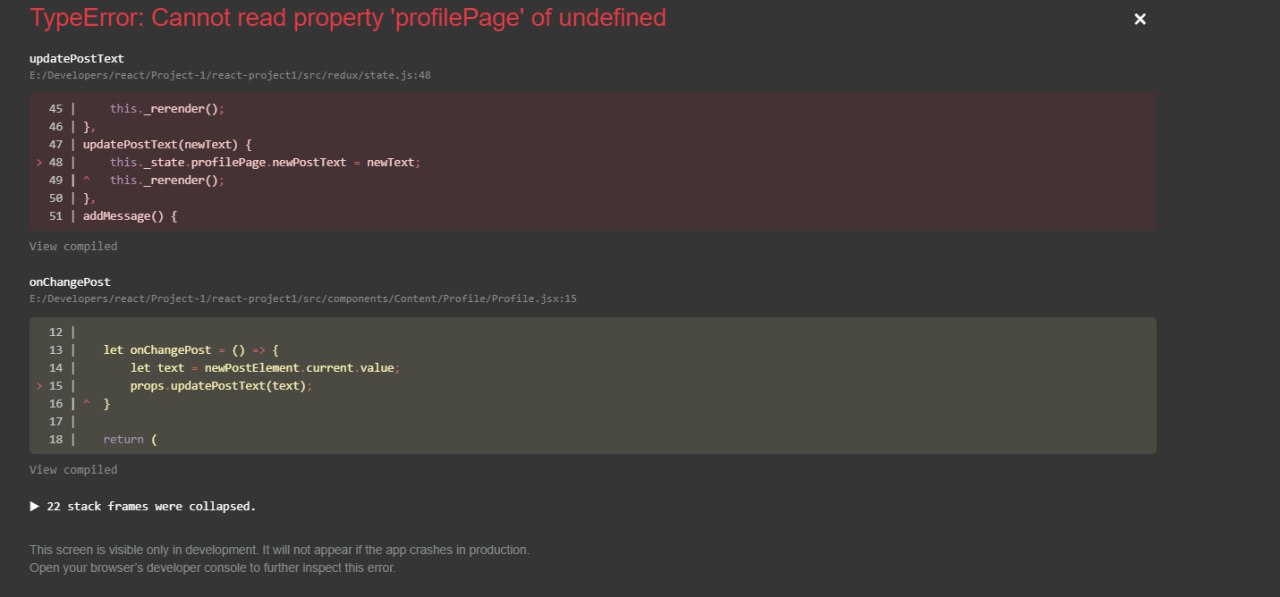Viewport: 1280px width, 597px height.
Task: Click the caret indicator on line 16
Action: tap(86, 403)
